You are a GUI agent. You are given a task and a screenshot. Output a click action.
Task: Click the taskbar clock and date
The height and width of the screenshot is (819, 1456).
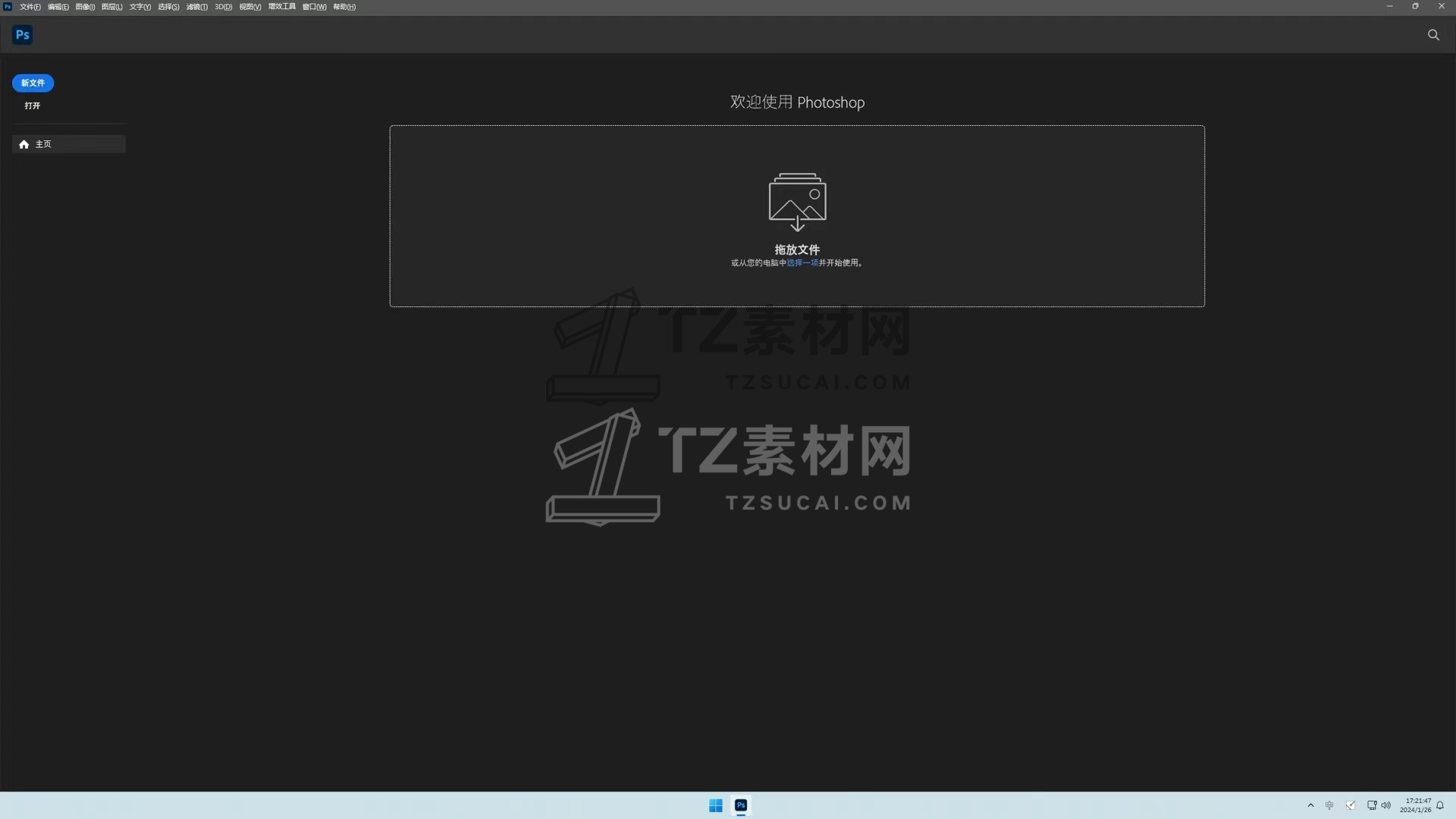coord(1416,805)
